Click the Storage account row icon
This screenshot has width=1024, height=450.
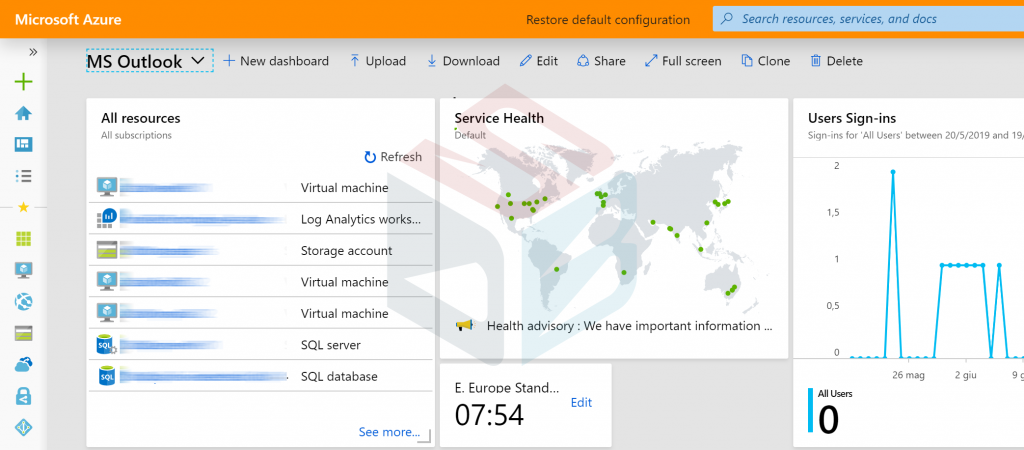106,250
